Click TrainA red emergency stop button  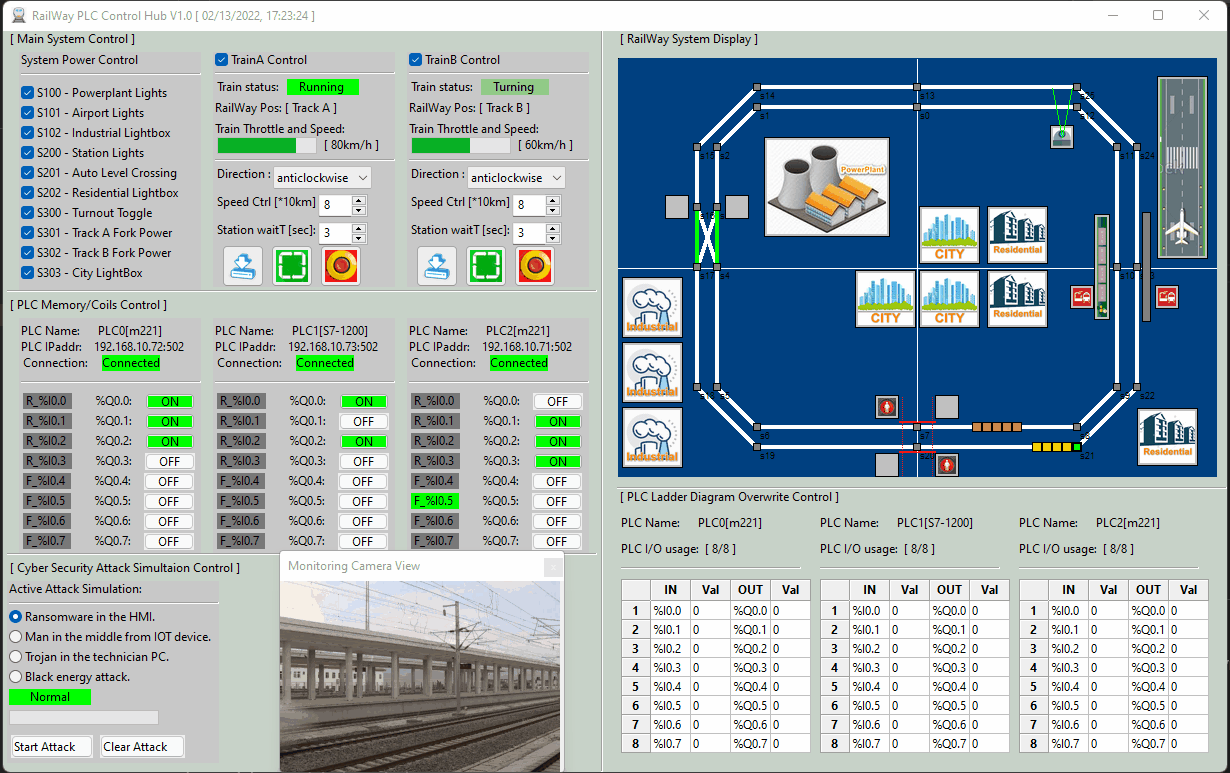click(341, 266)
